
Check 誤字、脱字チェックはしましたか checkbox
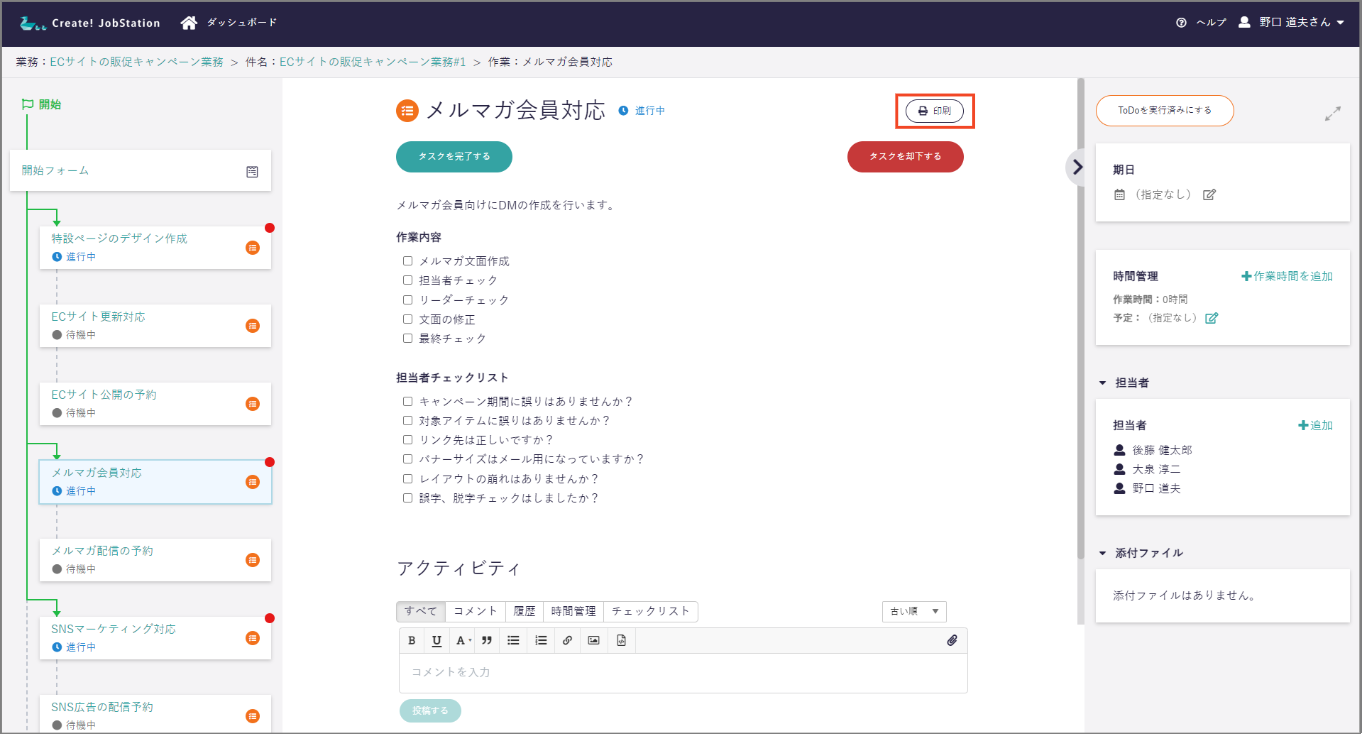pyautogui.click(x=408, y=498)
